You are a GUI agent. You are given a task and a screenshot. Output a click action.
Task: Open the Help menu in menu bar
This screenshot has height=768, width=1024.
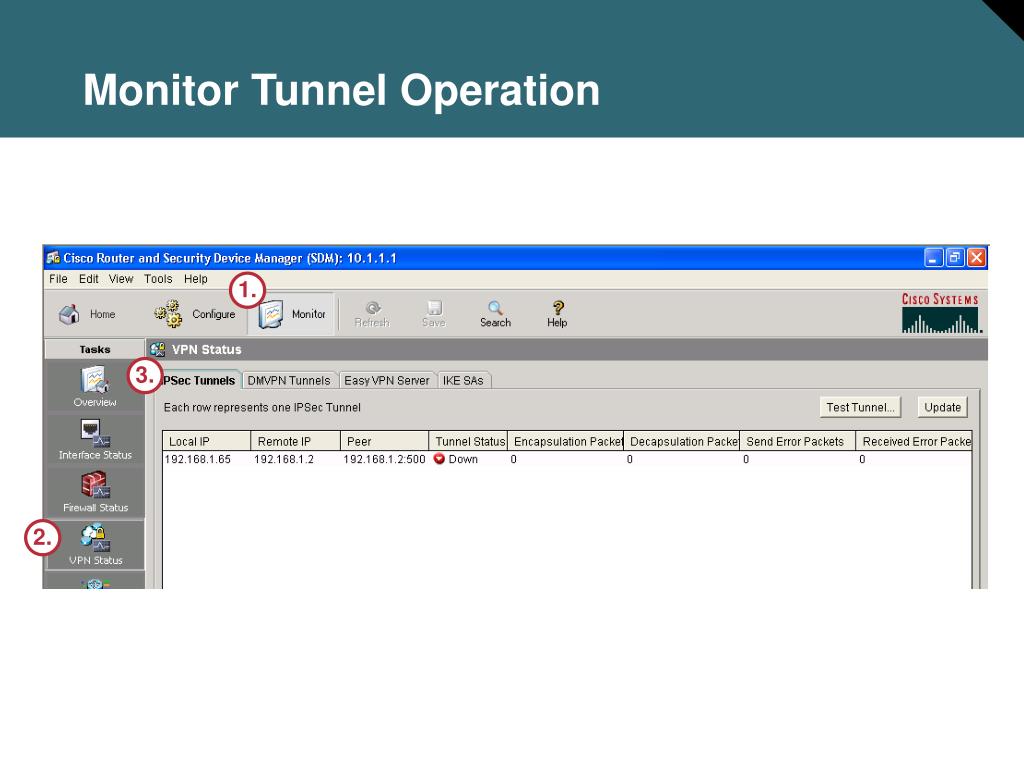195,279
